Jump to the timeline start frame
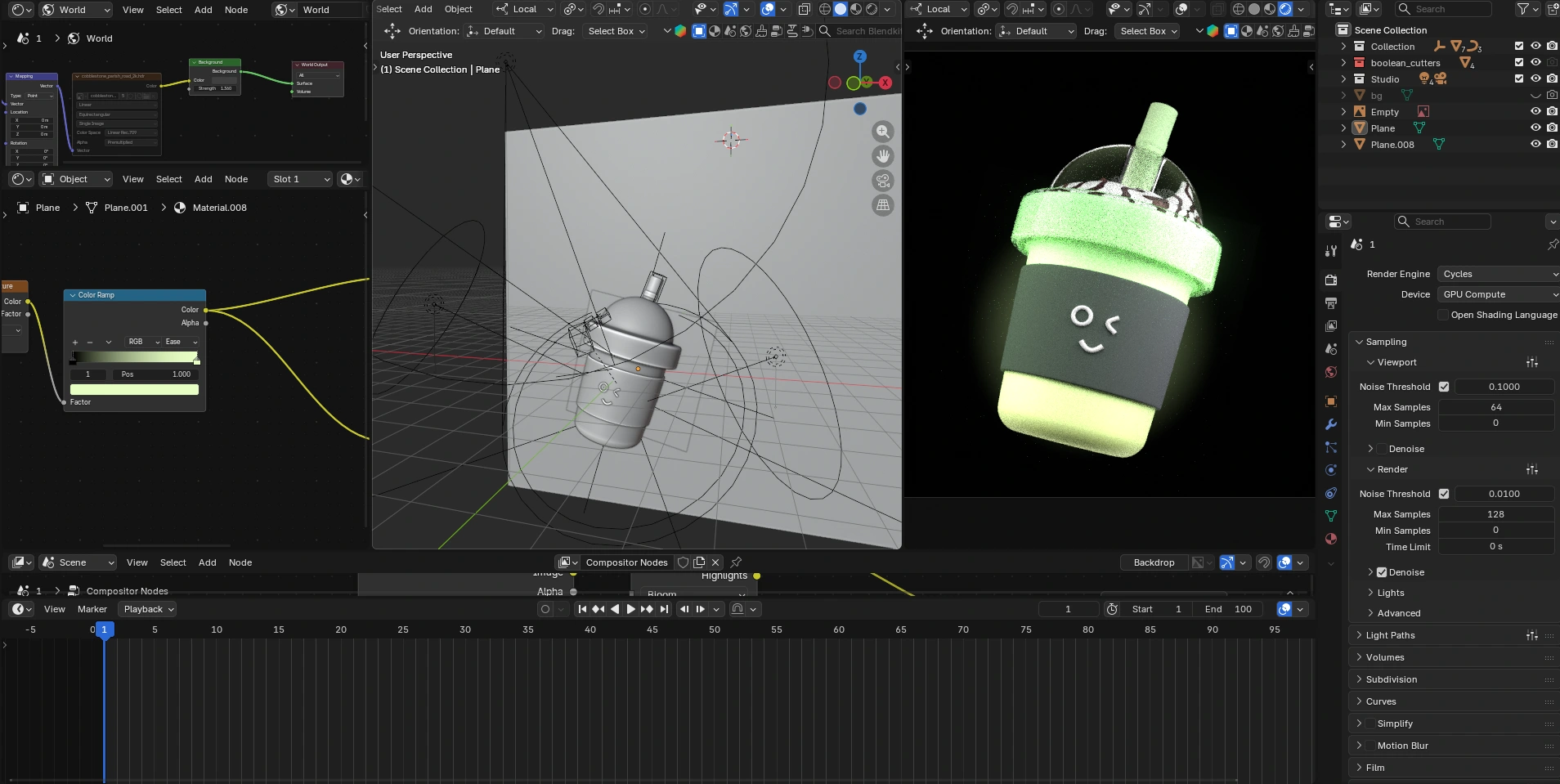Viewport: 1560px width, 784px height. (582, 609)
